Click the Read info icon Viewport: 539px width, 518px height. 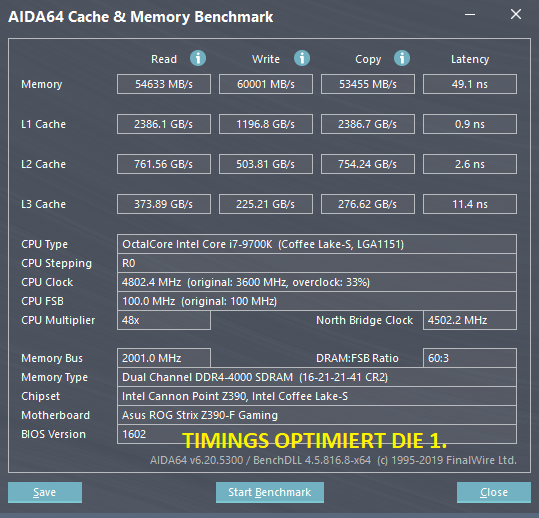(198, 58)
